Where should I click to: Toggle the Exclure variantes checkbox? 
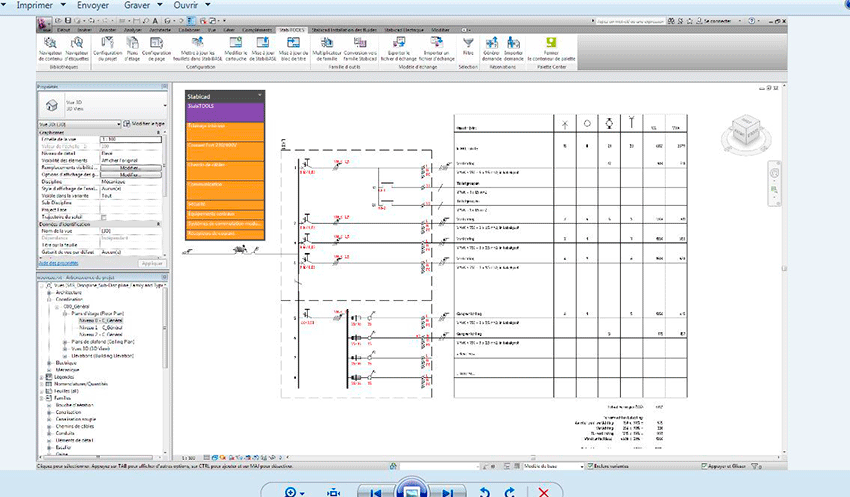591,466
